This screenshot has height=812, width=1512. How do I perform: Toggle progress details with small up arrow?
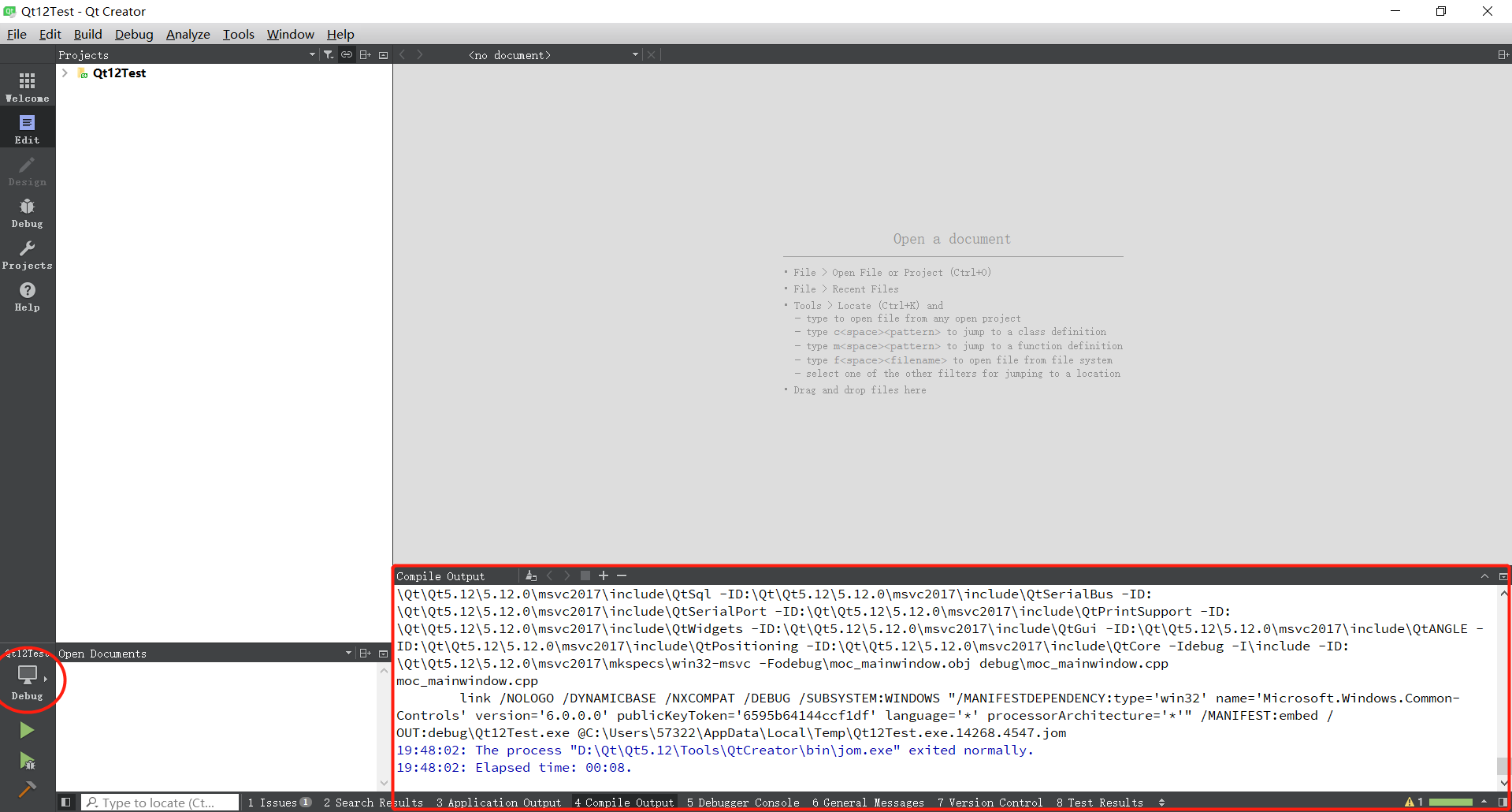1484,802
